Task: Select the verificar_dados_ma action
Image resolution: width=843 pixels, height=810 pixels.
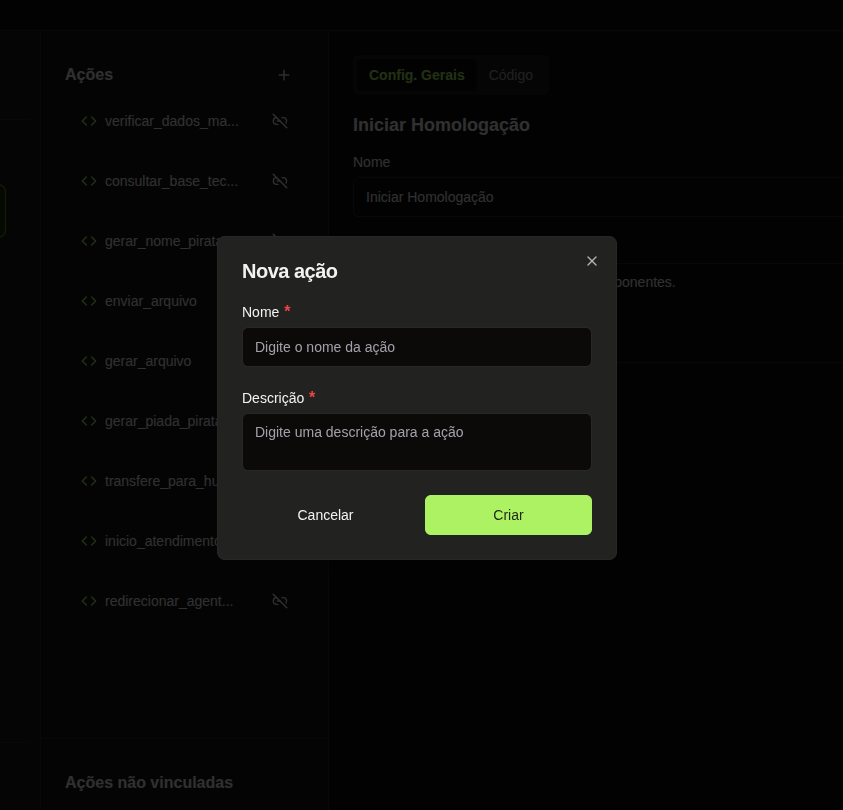Action: click(171, 121)
